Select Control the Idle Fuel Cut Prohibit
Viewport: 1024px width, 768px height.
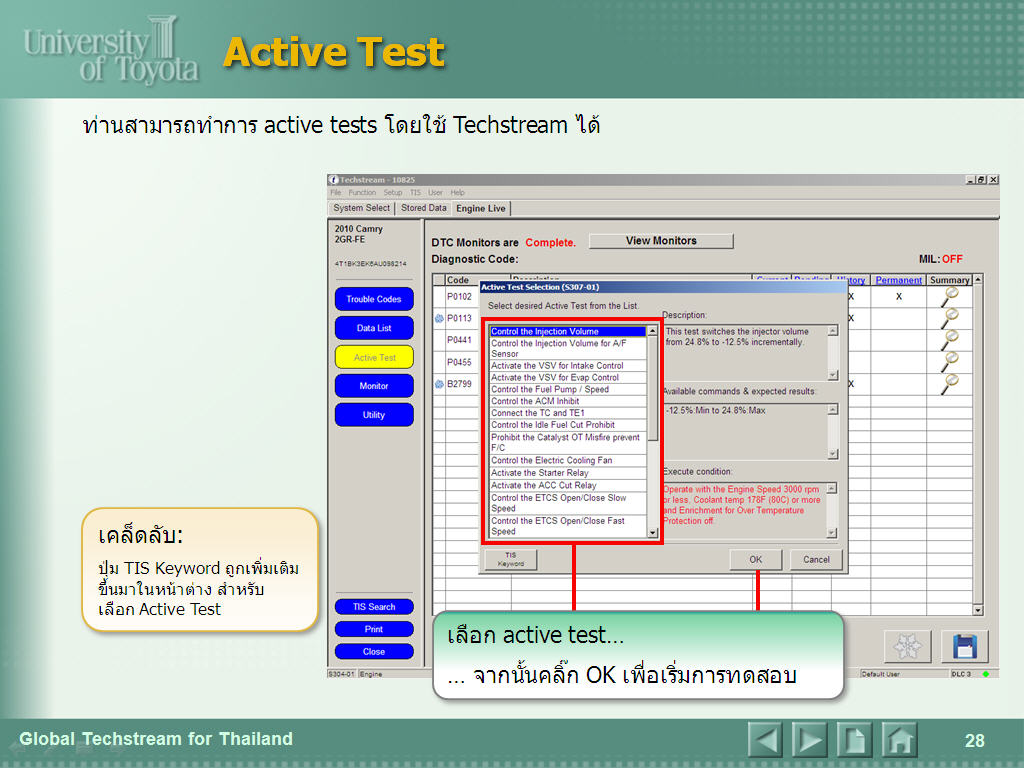pos(568,424)
